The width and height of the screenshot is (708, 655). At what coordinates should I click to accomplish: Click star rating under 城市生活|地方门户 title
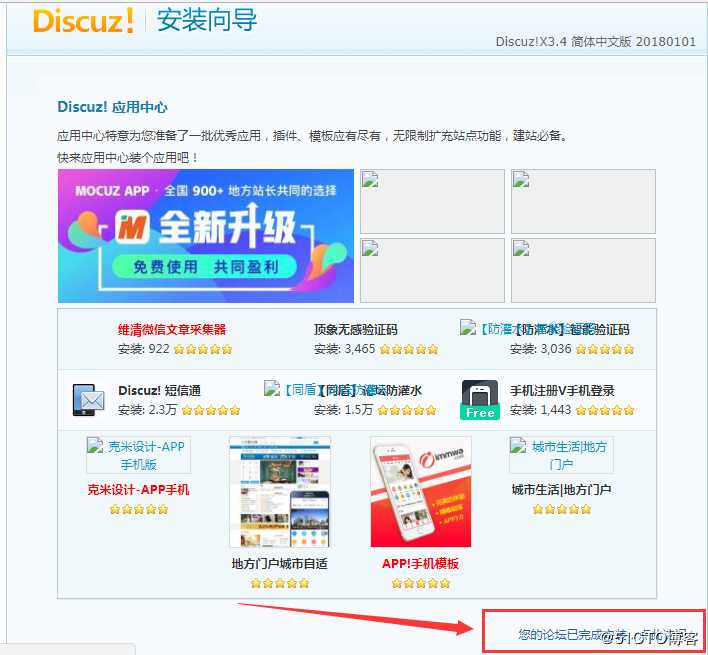click(561, 510)
